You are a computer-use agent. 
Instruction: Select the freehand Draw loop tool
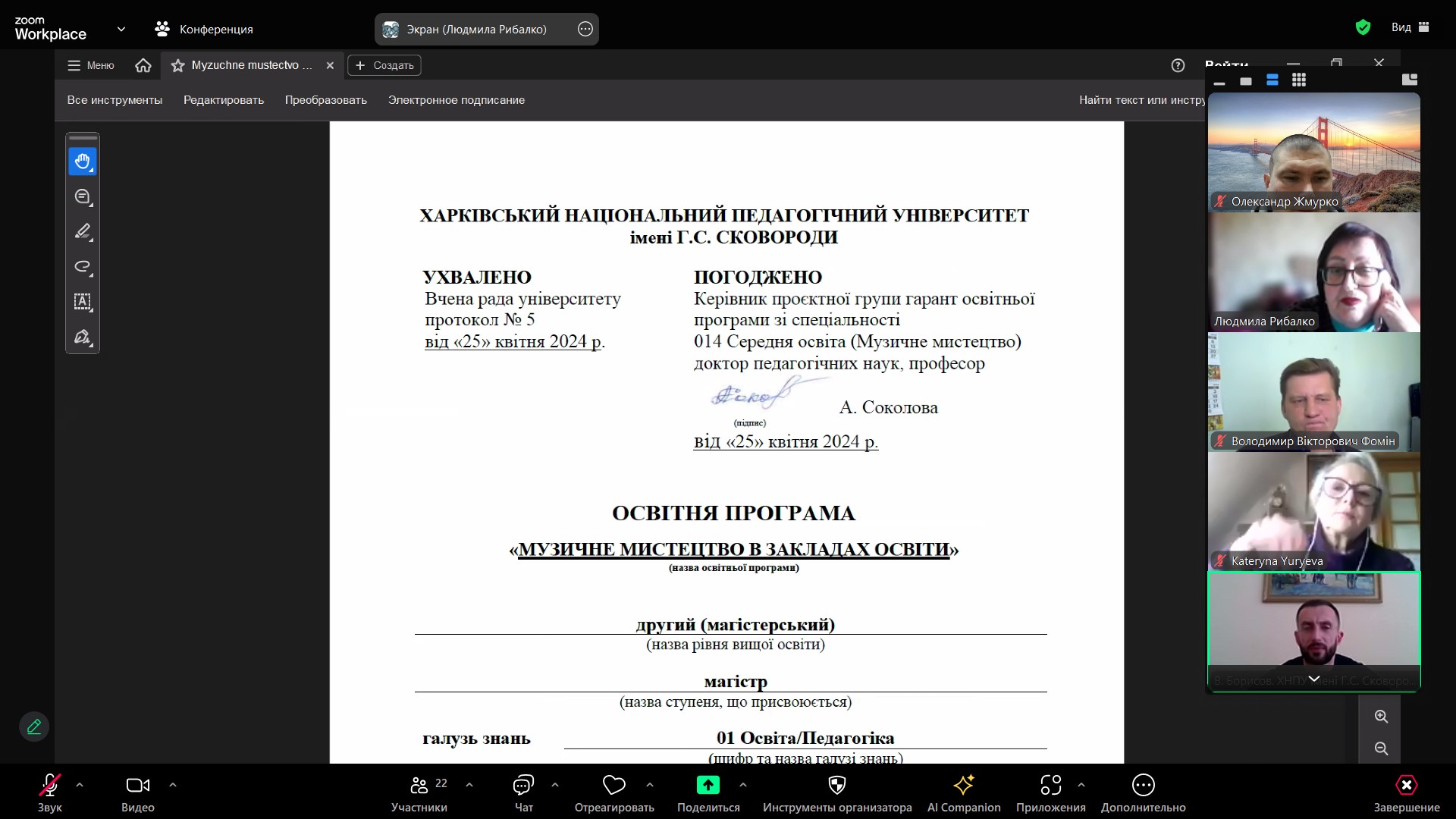point(83,267)
